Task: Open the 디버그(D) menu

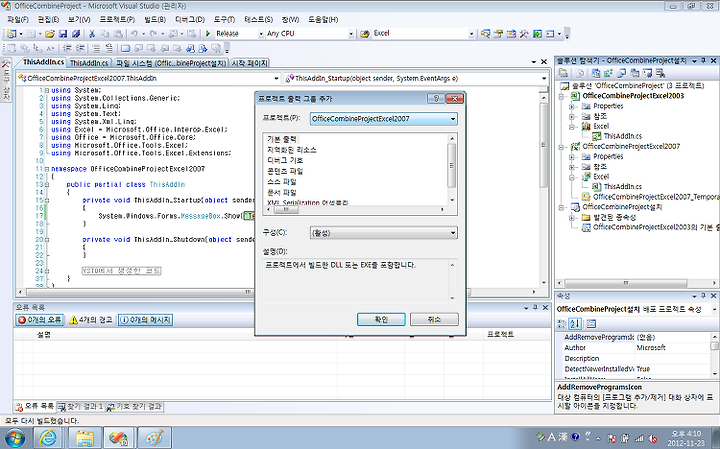Action: (190, 20)
